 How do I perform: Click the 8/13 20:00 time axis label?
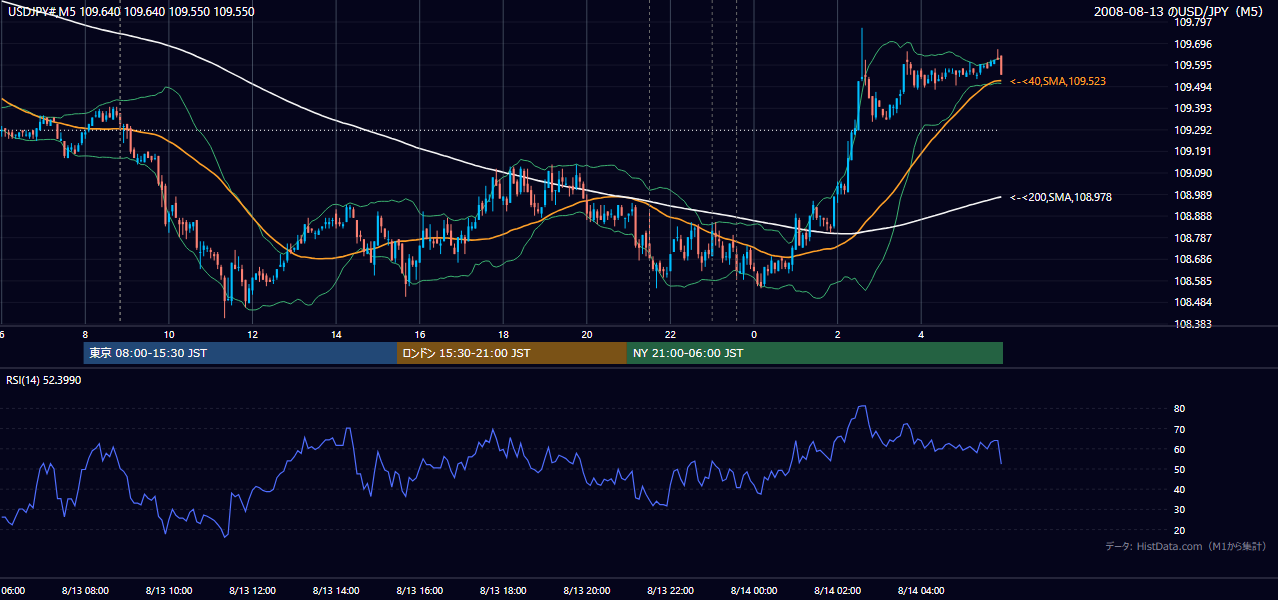pos(586,591)
